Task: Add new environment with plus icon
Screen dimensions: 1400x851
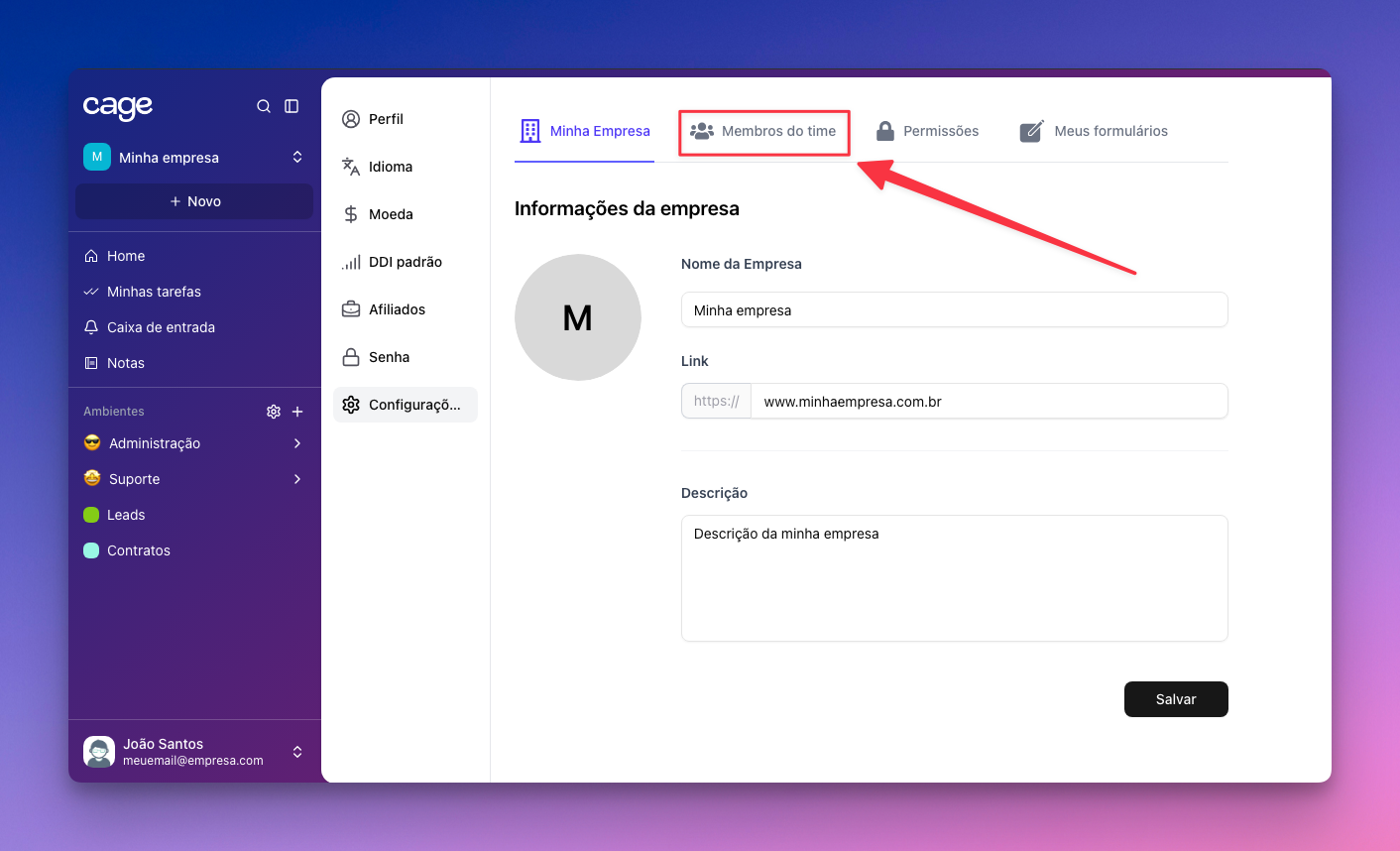Action: coord(297,412)
